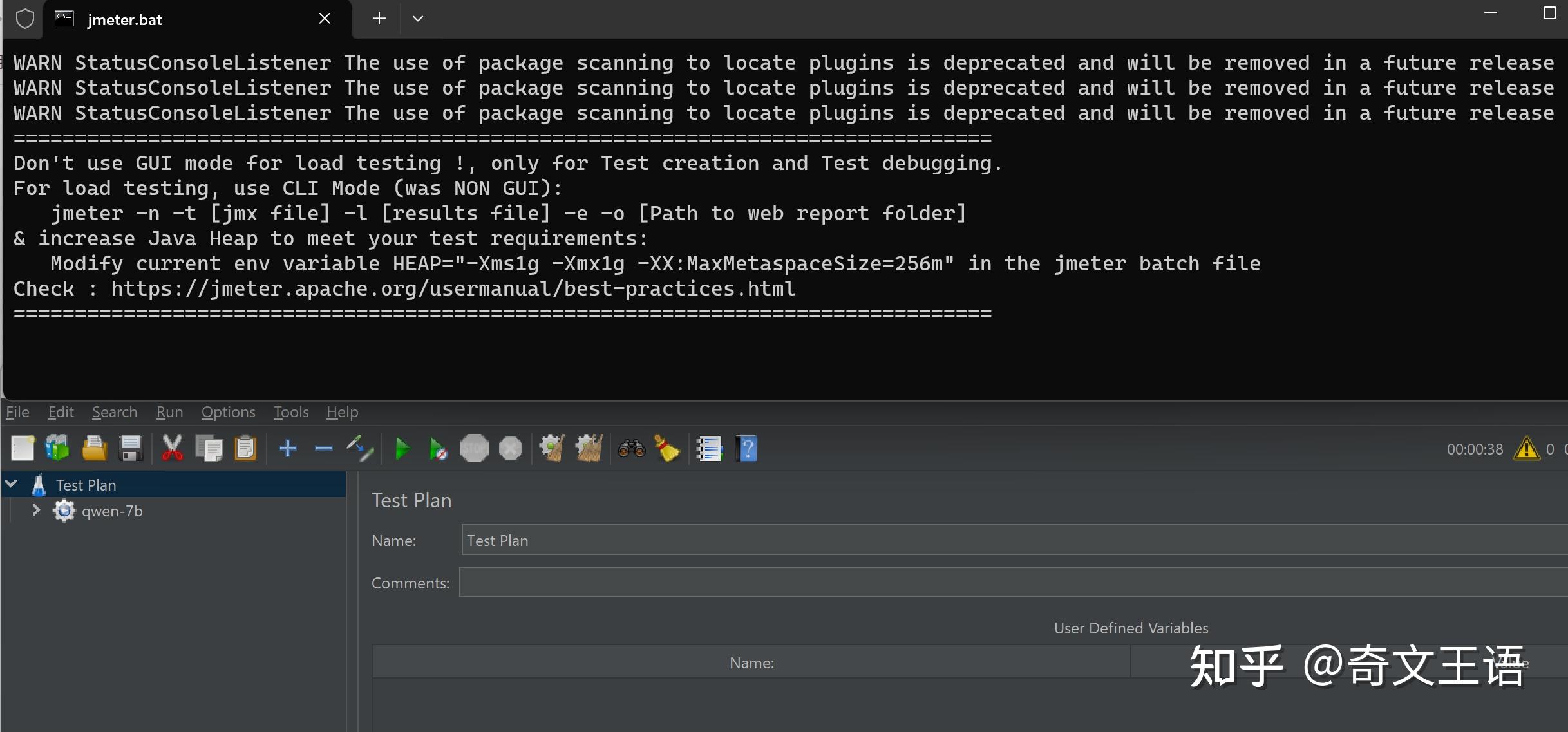Open the Templates icon in toolbar

coord(57,449)
